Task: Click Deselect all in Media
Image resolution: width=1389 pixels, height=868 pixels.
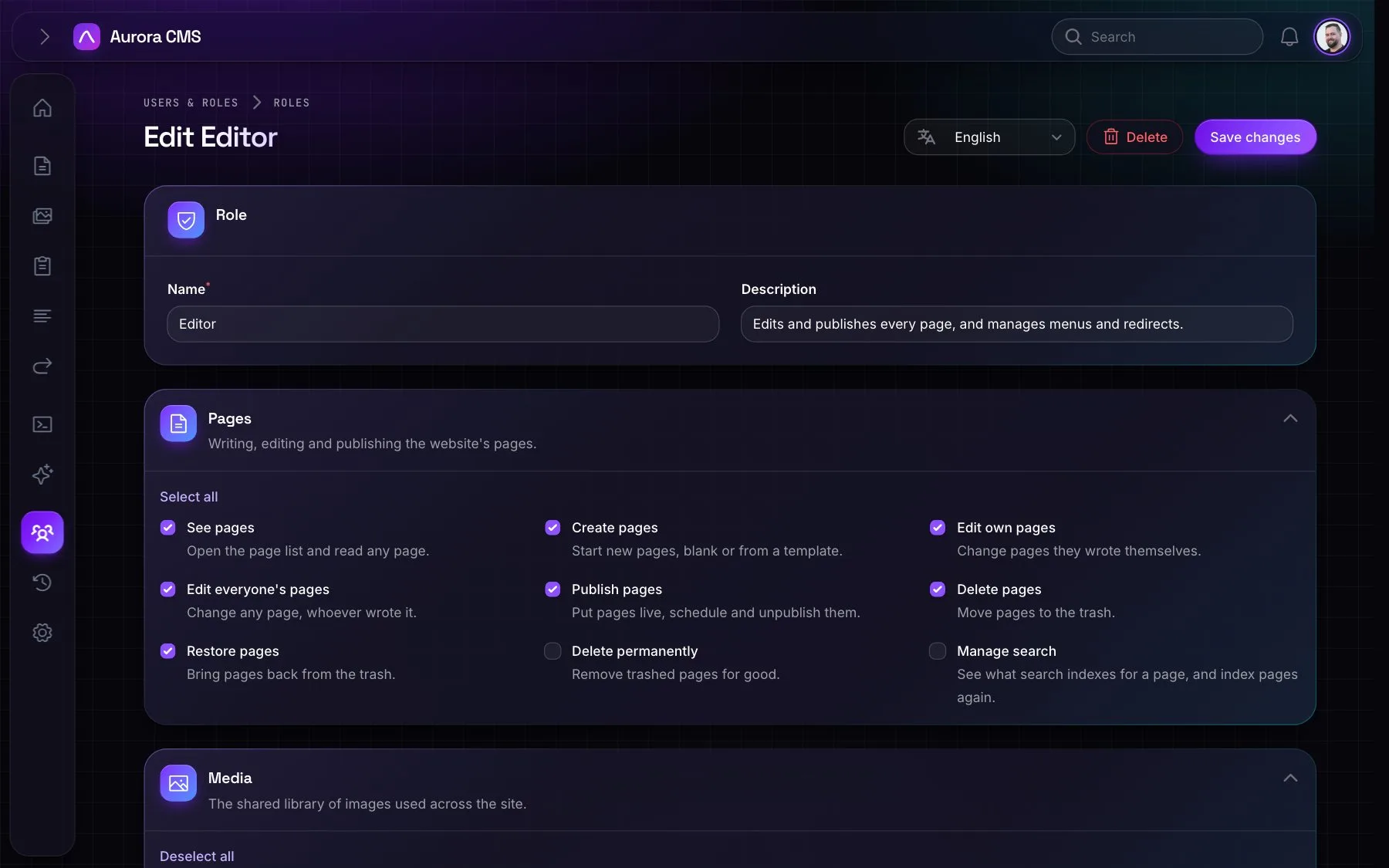Action: coord(197,856)
